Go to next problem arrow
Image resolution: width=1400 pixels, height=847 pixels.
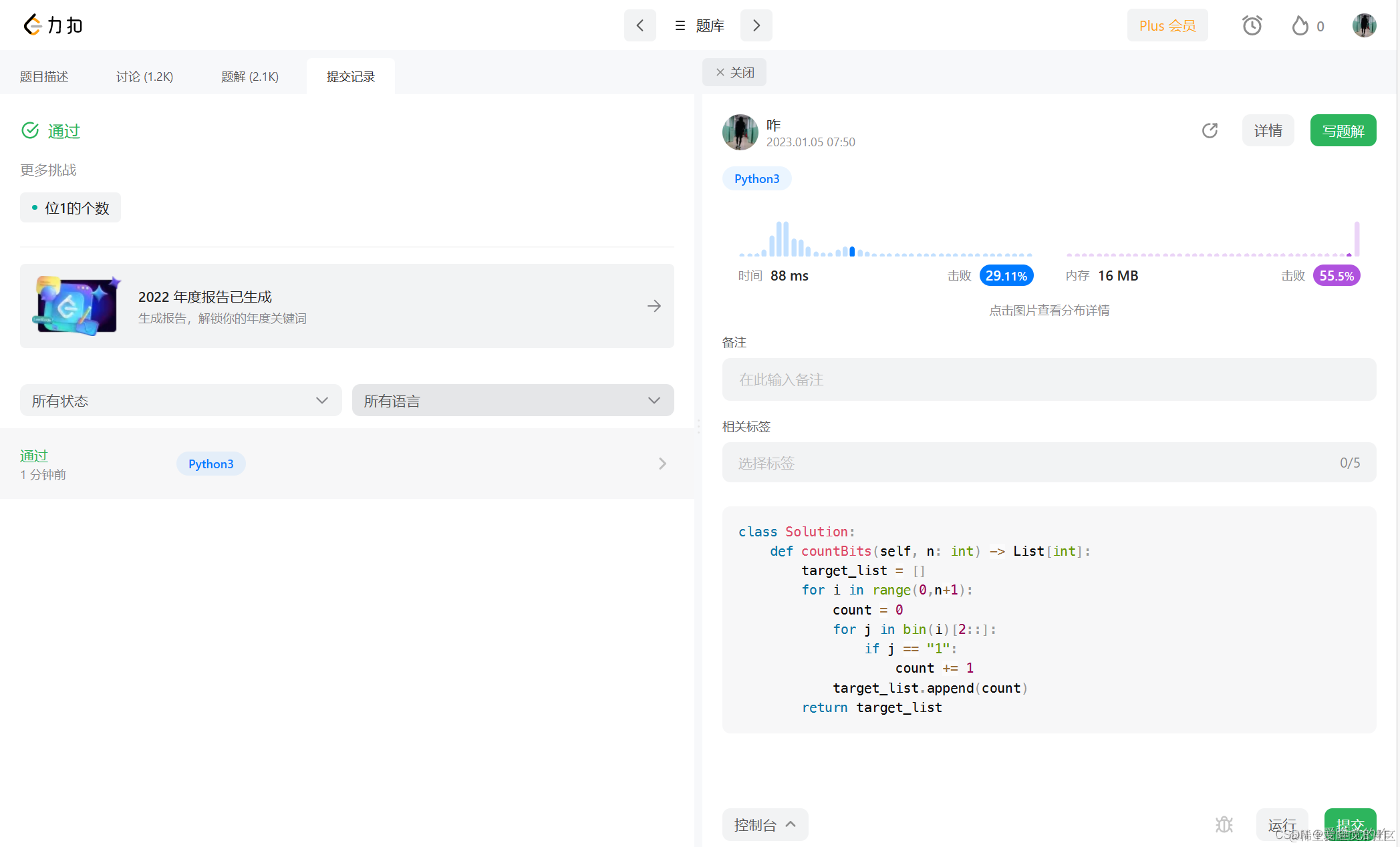click(x=756, y=25)
